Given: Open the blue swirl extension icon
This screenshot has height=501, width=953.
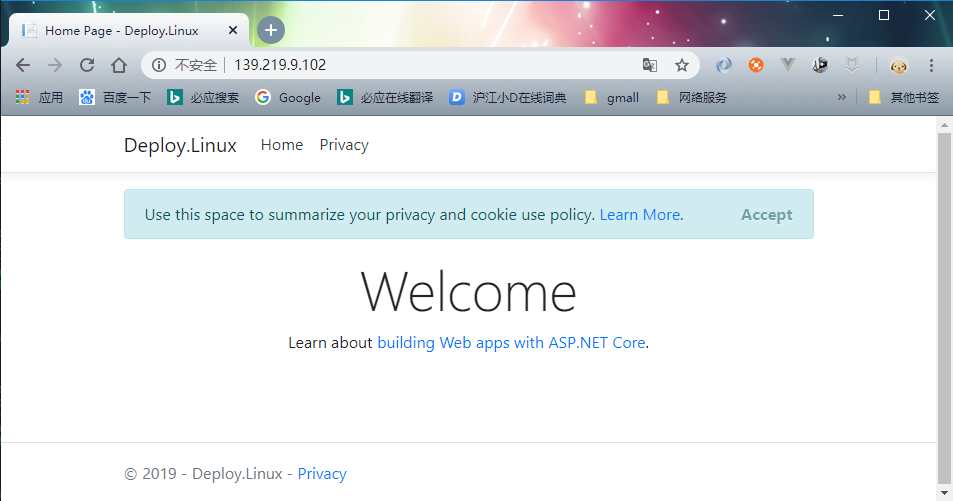Looking at the screenshot, I should [x=724, y=65].
